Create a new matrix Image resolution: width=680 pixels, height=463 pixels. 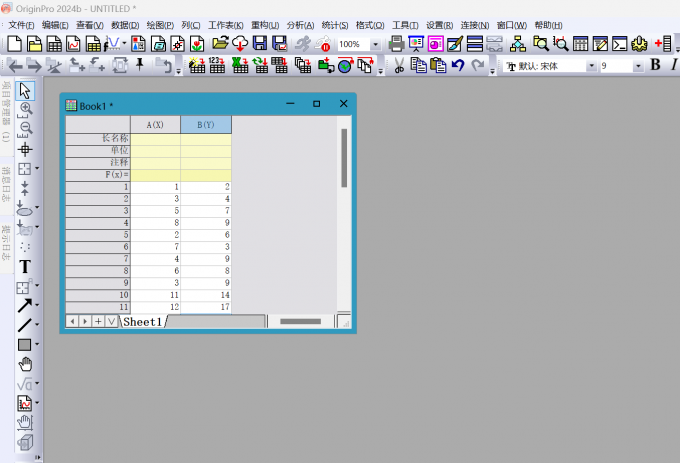click(93, 44)
